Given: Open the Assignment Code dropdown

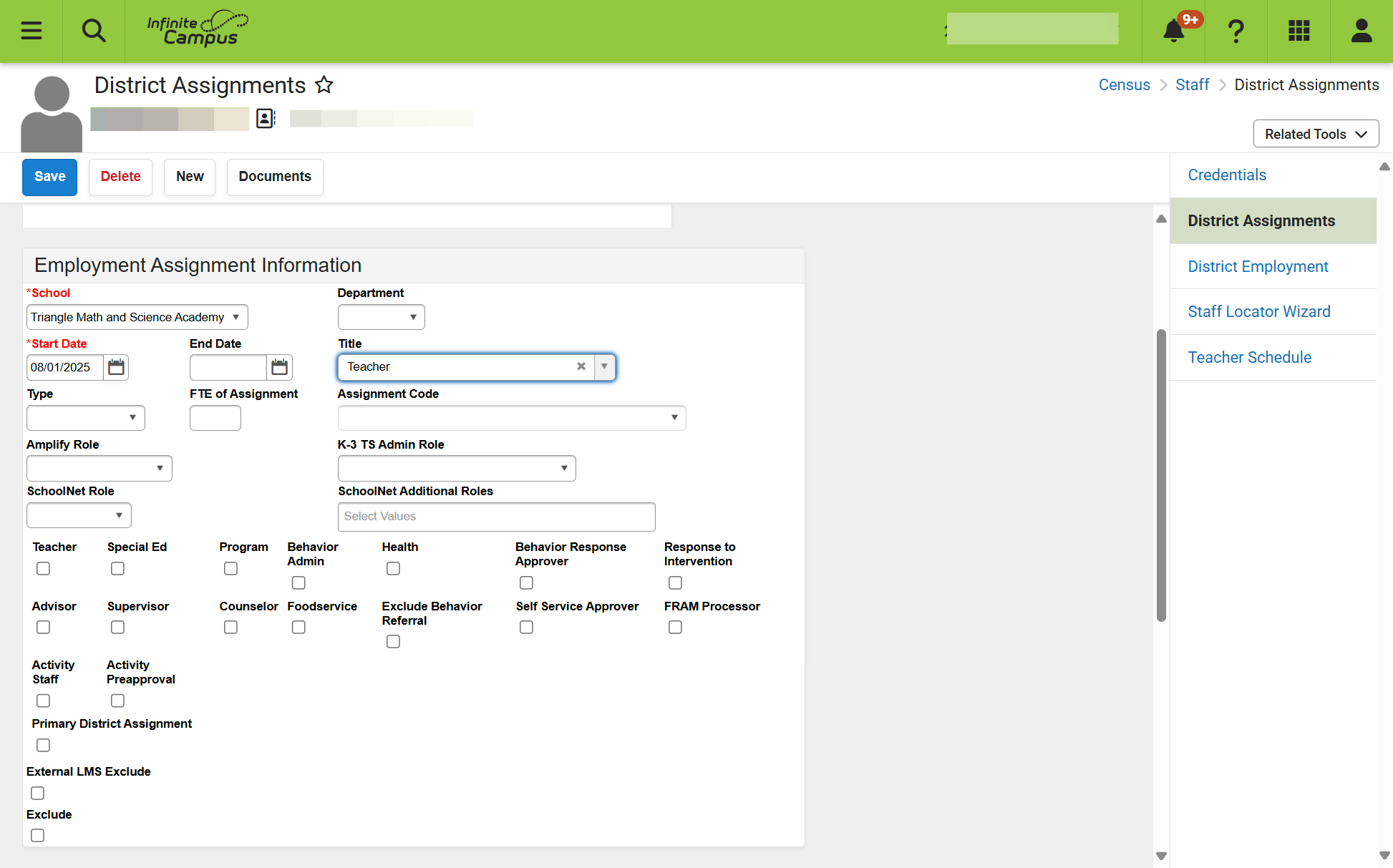Looking at the screenshot, I should pyautogui.click(x=512, y=418).
